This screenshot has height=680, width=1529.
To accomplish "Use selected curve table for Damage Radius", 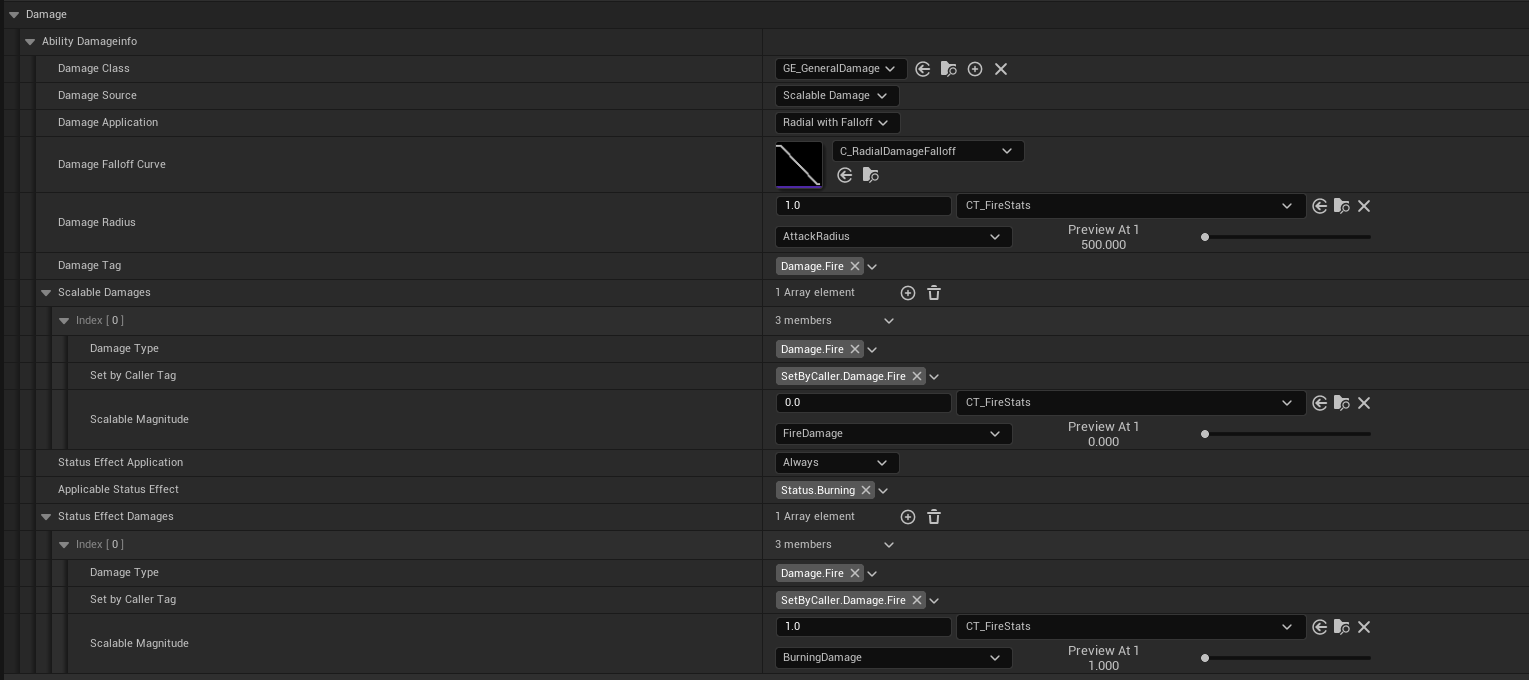I will tap(1320, 206).
